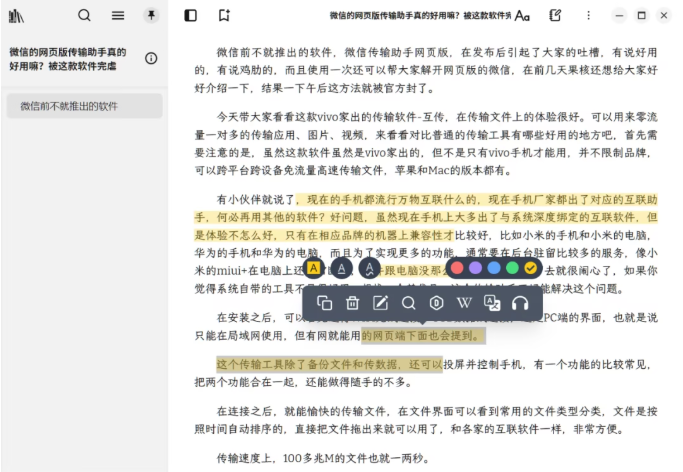
Task: Choose the underline style A
Action: tap(342, 269)
